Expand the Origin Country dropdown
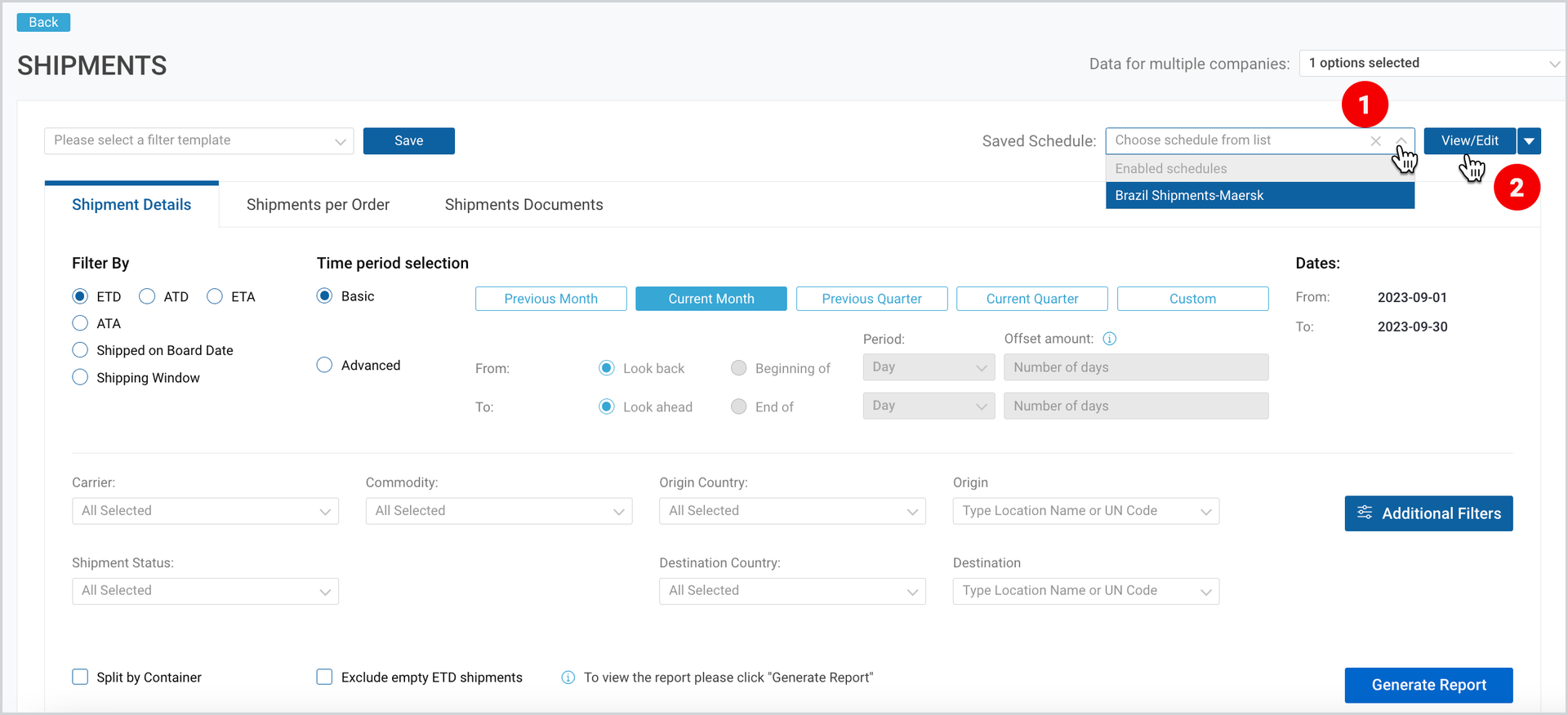Screen dimensions: 1568x715 [x=792, y=511]
